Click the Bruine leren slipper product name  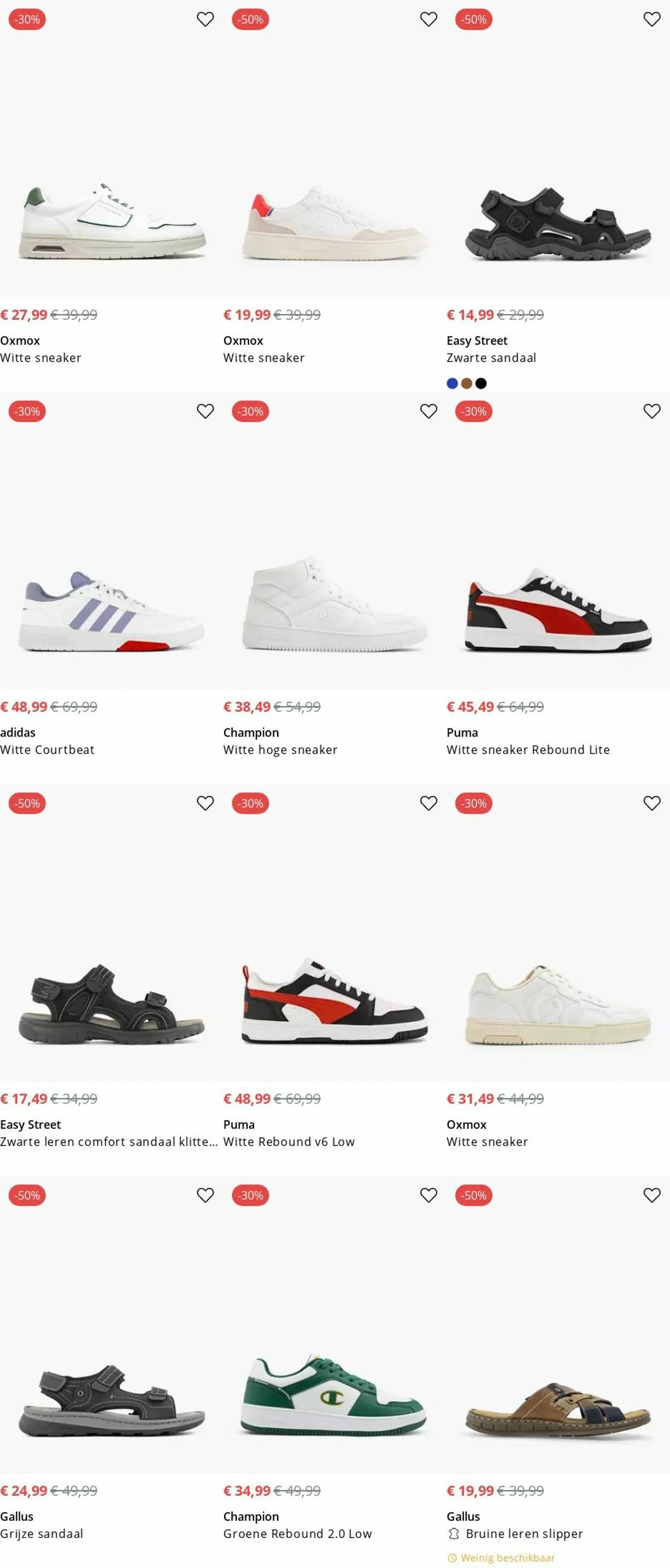coord(524,1534)
